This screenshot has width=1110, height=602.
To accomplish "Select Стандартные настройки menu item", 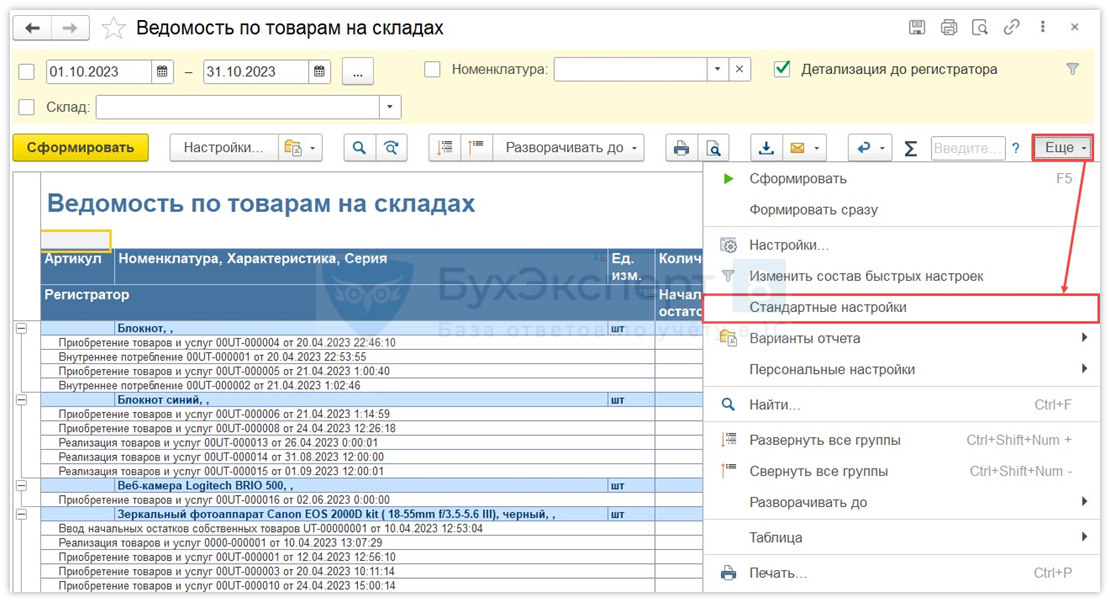I will (x=827, y=307).
